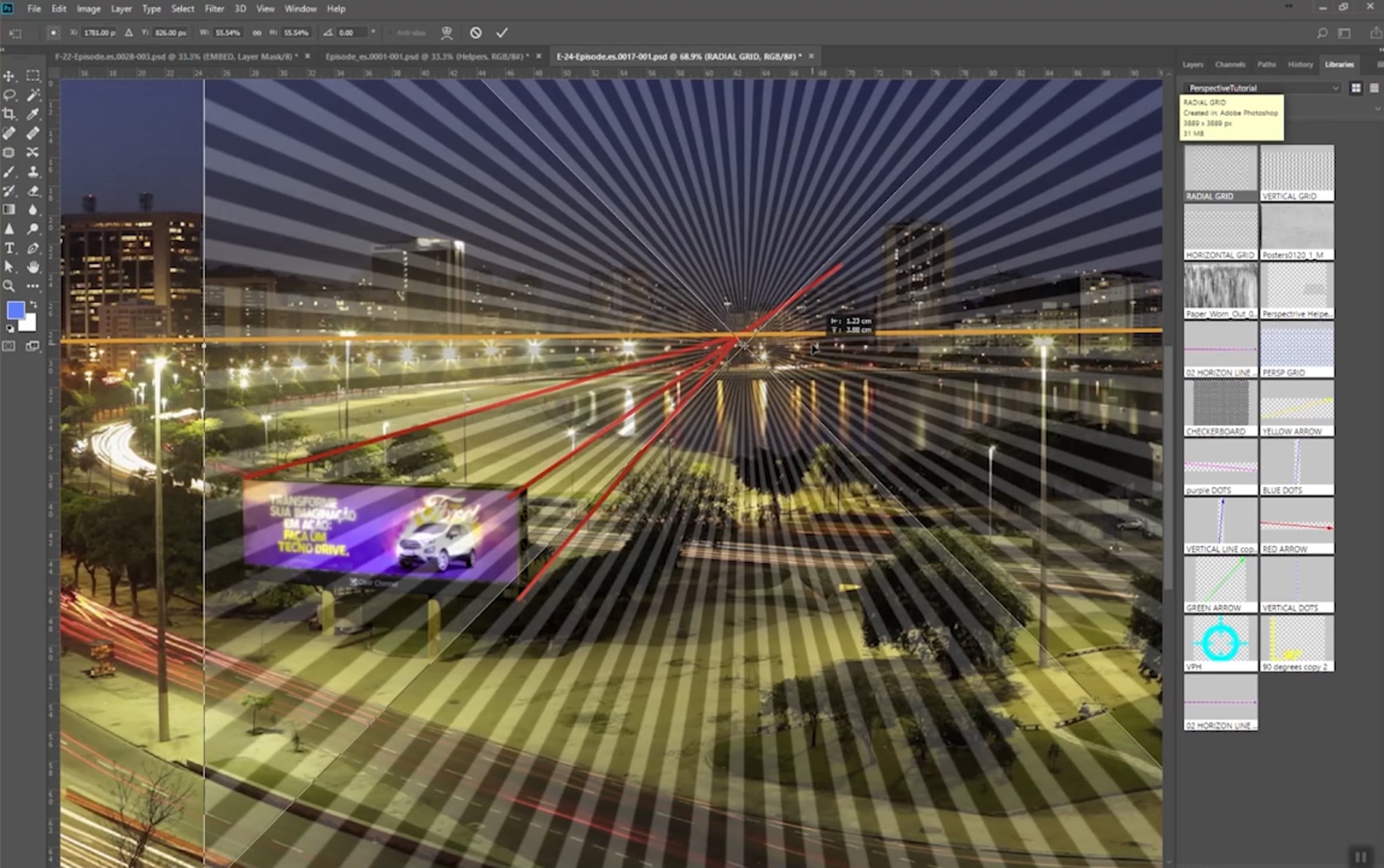
Task: Select the Zoom tool
Action: tap(9, 286)
